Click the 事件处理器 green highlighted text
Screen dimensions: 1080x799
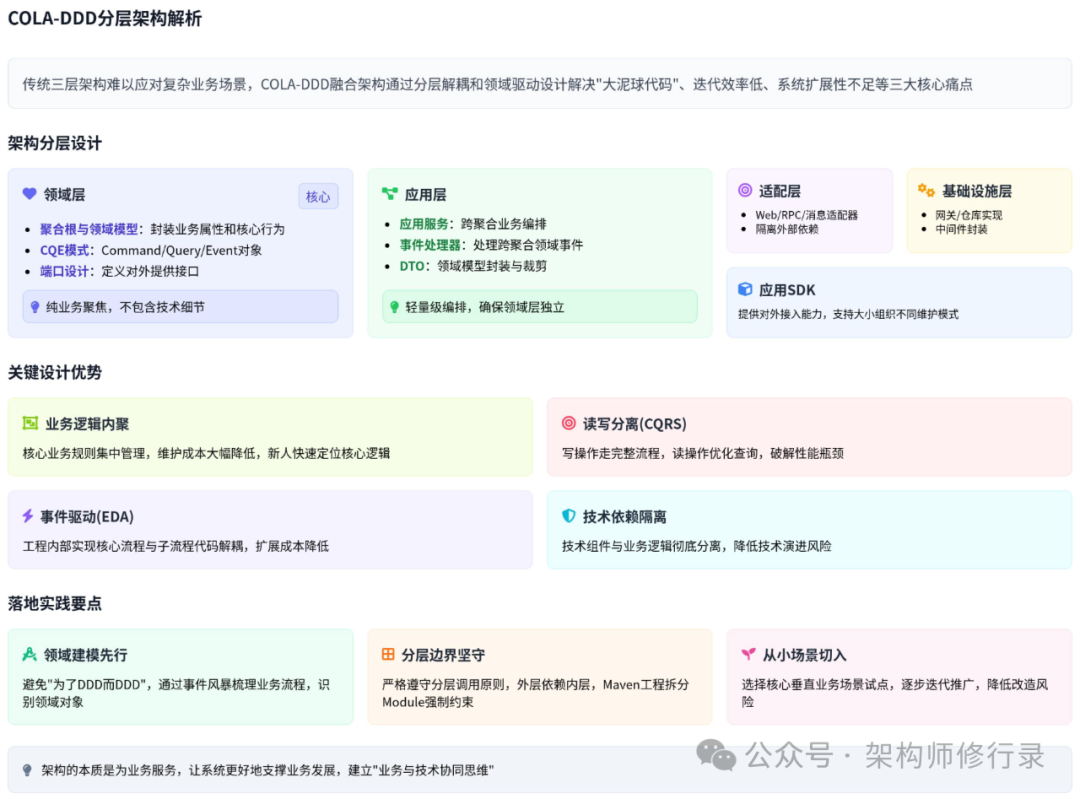pos(430,245)
